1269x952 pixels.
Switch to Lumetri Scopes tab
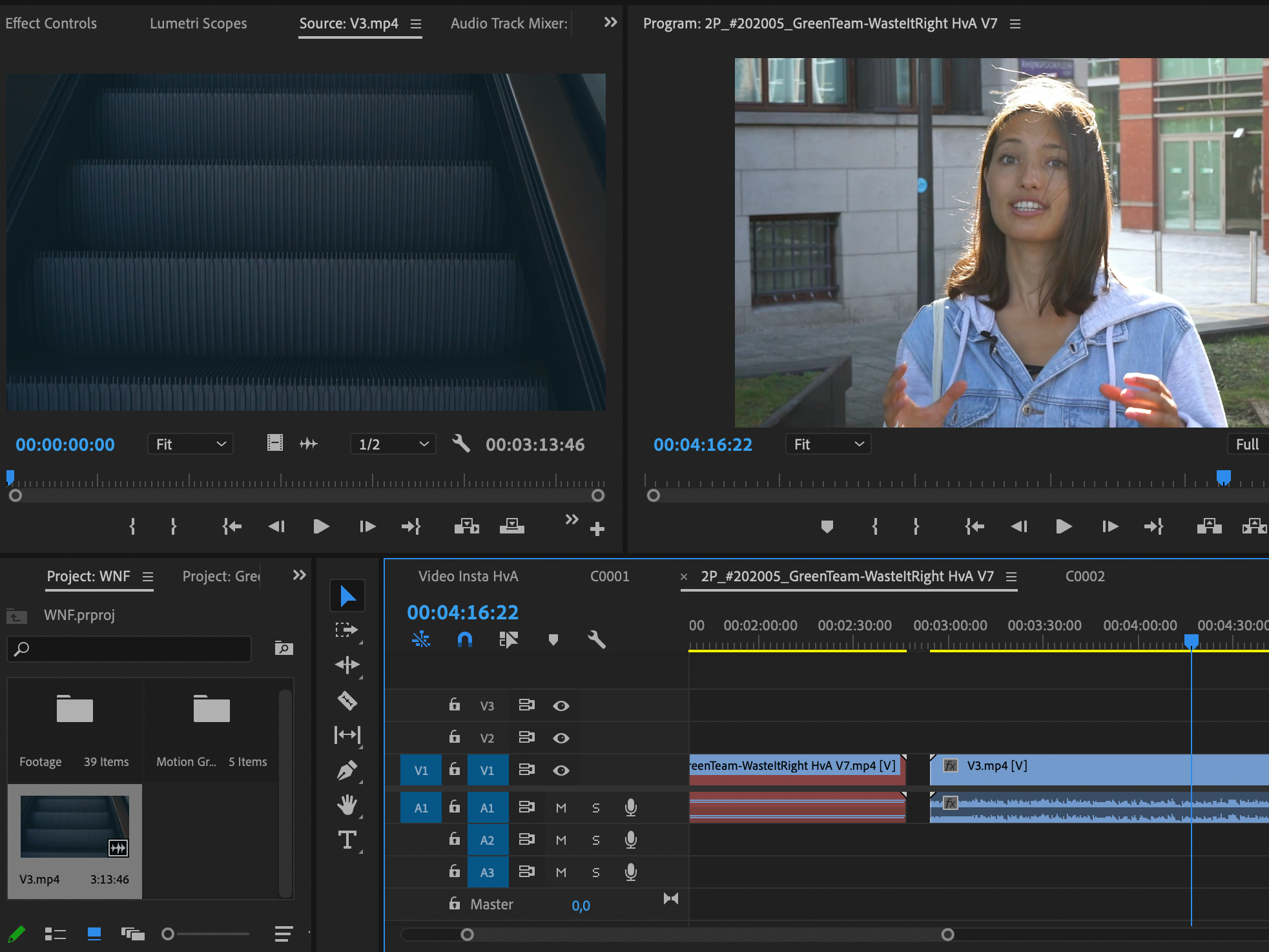[198, 23]
